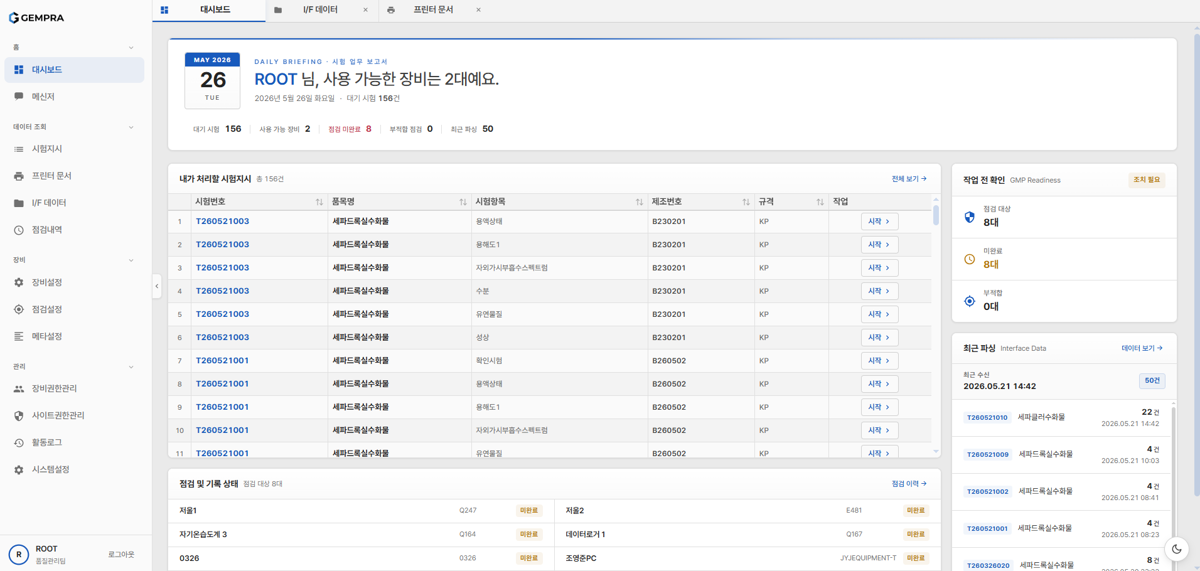Close the 프린터 문서 tab
This screenshot has width=1200, height=571.
tap(478, 10)
